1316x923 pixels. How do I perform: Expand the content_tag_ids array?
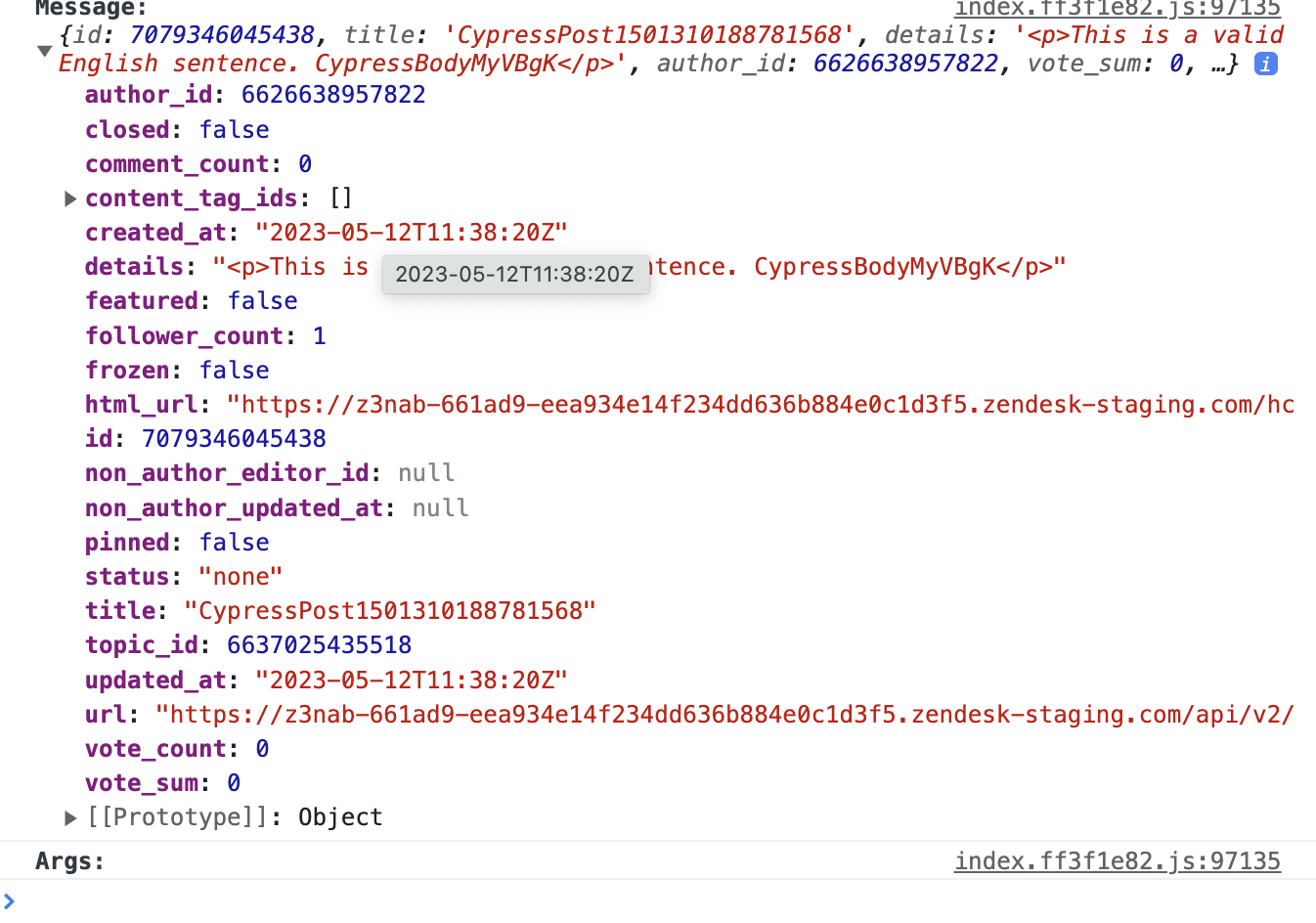(x=70, y=198)
